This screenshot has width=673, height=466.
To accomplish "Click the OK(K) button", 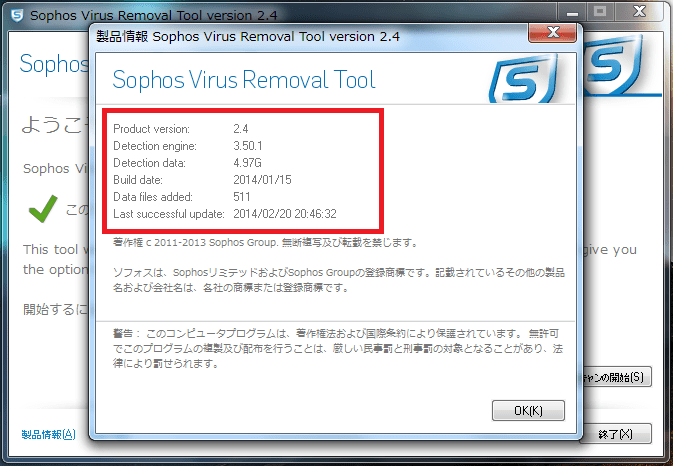I will [528, 411].
